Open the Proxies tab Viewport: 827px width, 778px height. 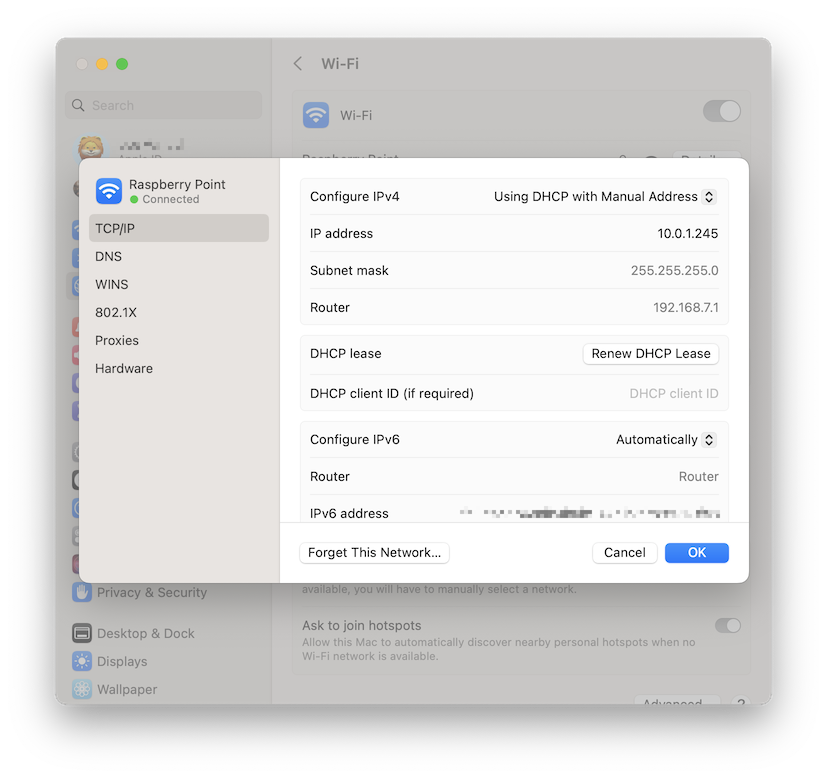pyautogui.click(x=179, y=340)
